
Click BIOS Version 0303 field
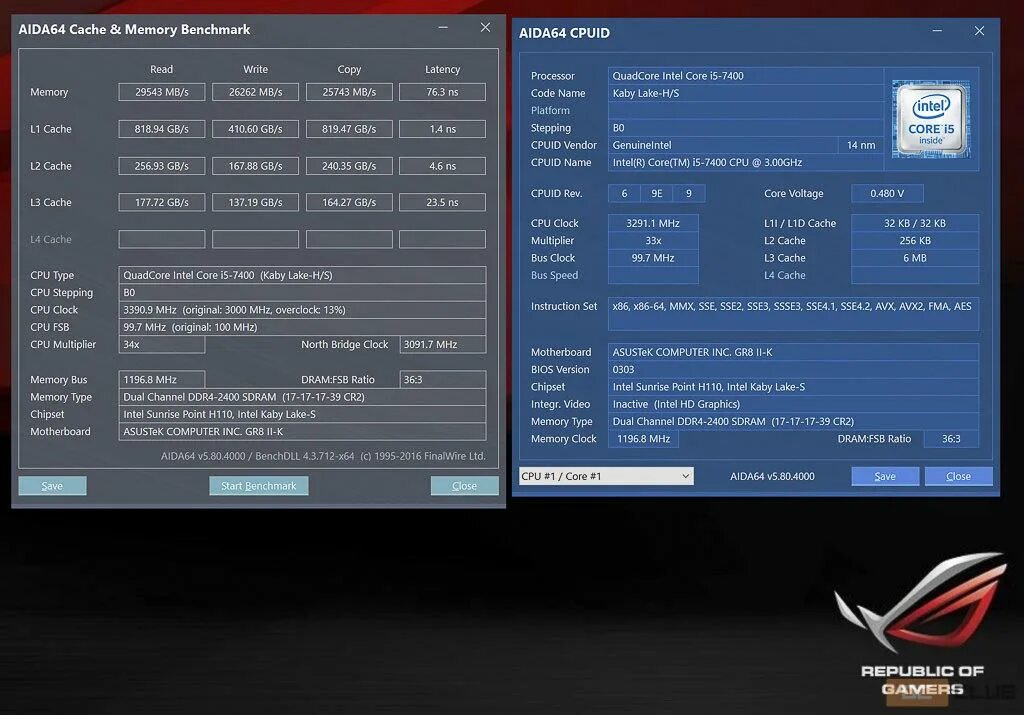click(793, 370)
